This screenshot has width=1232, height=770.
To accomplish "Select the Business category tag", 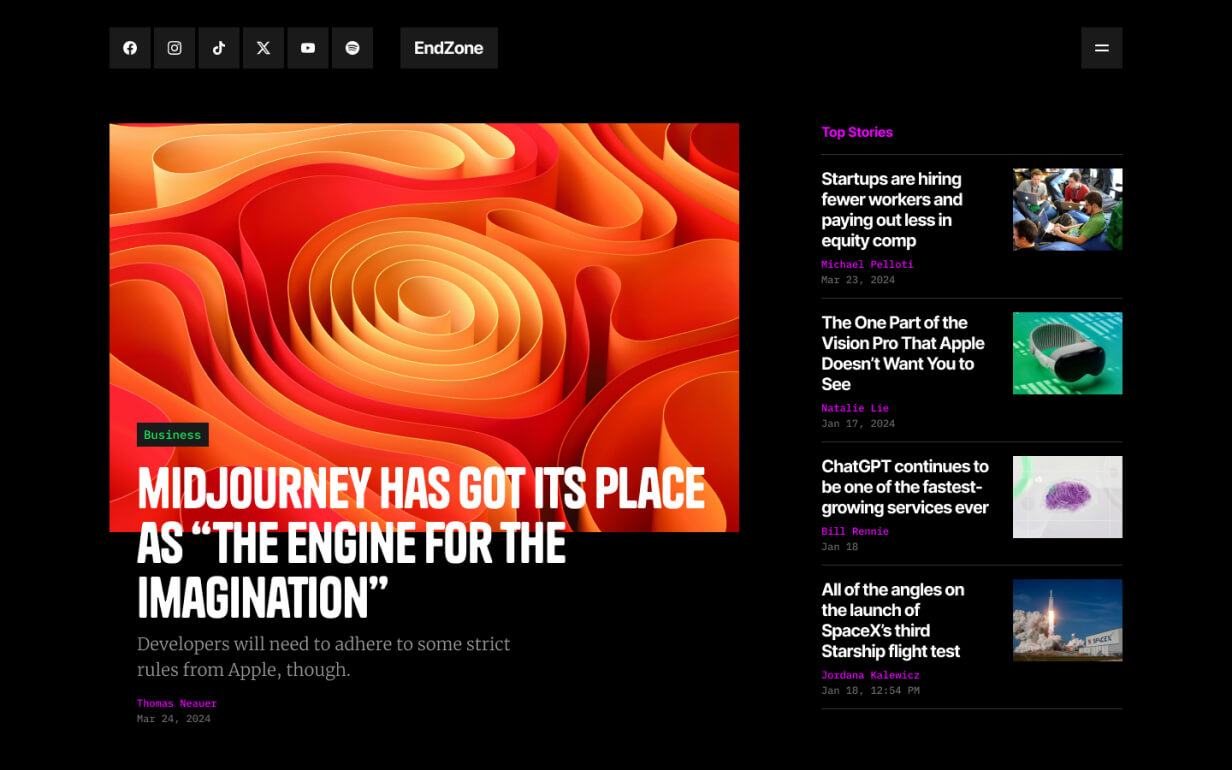I will 173,435.
